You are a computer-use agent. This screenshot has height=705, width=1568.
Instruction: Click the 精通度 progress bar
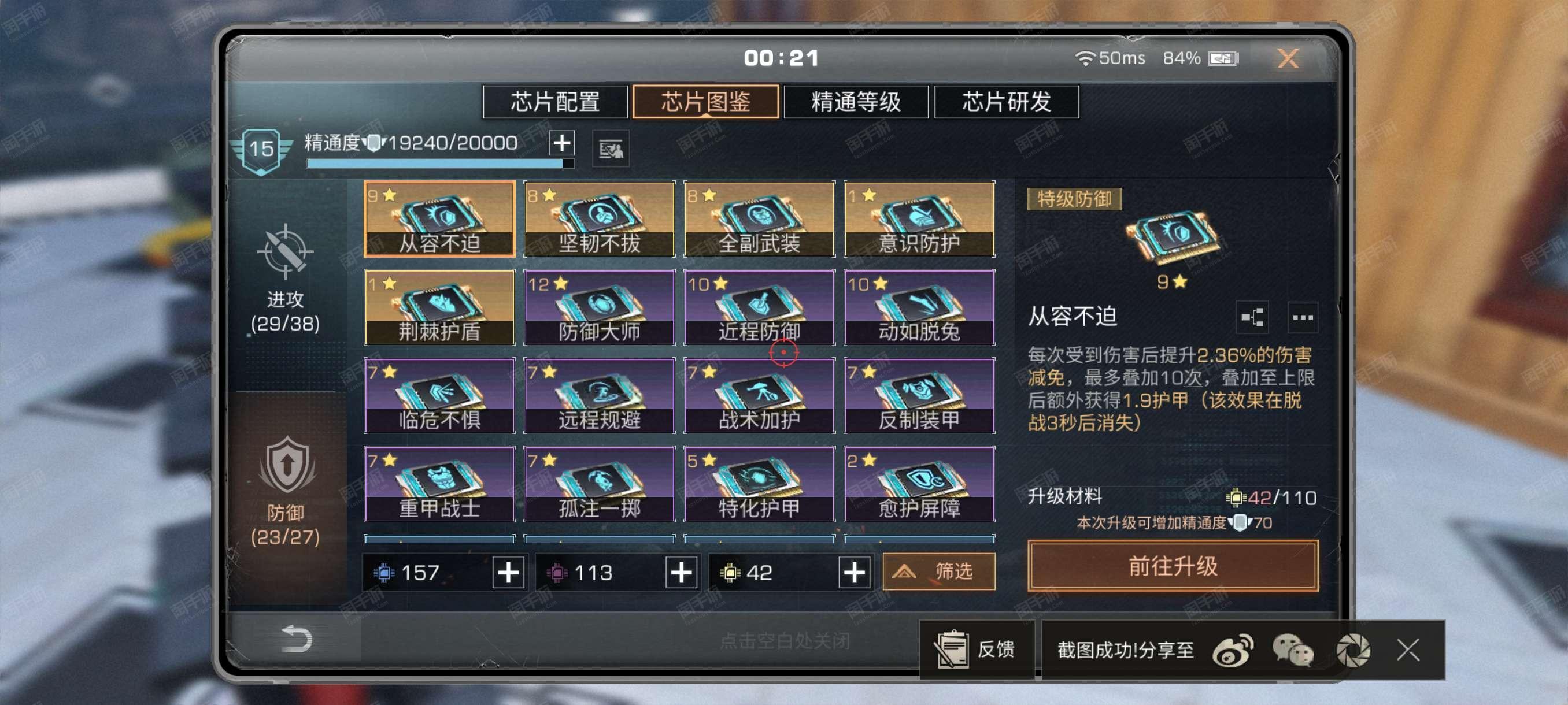tap(440, 164)
